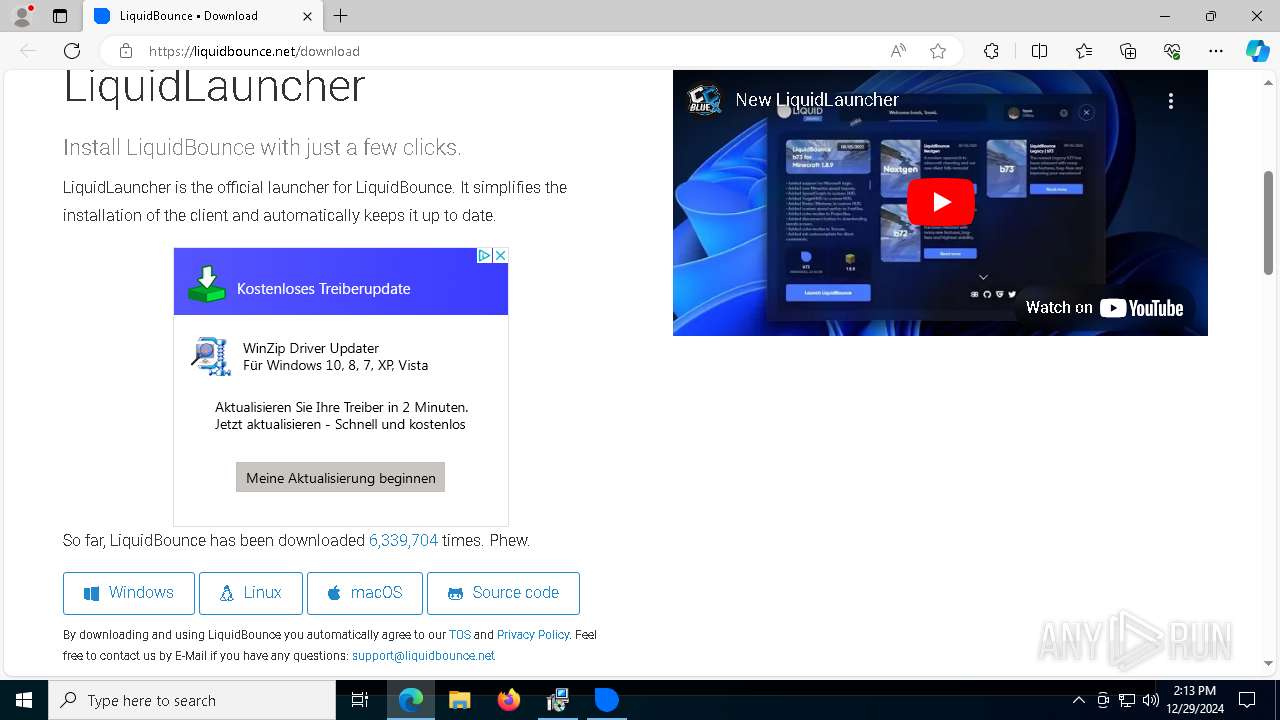Image resolution: width=1280 pixels, height=720 pixels.
Task: Open the network tray icon
Action: point(1127,700)
